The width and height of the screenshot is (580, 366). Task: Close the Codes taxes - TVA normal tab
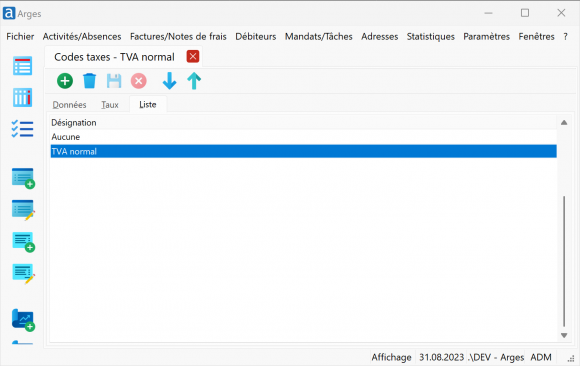pyautogui.click(x=193, y=57)
